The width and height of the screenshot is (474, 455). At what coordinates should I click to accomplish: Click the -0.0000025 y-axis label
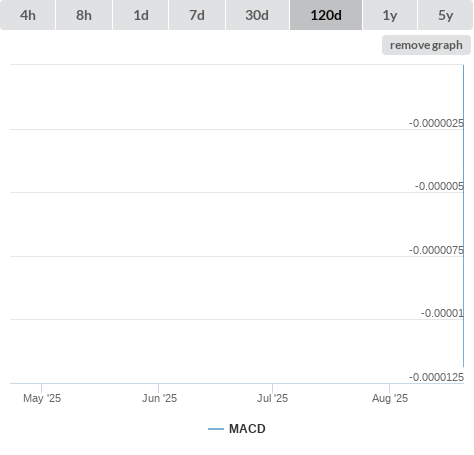click(x=436, y=123)
